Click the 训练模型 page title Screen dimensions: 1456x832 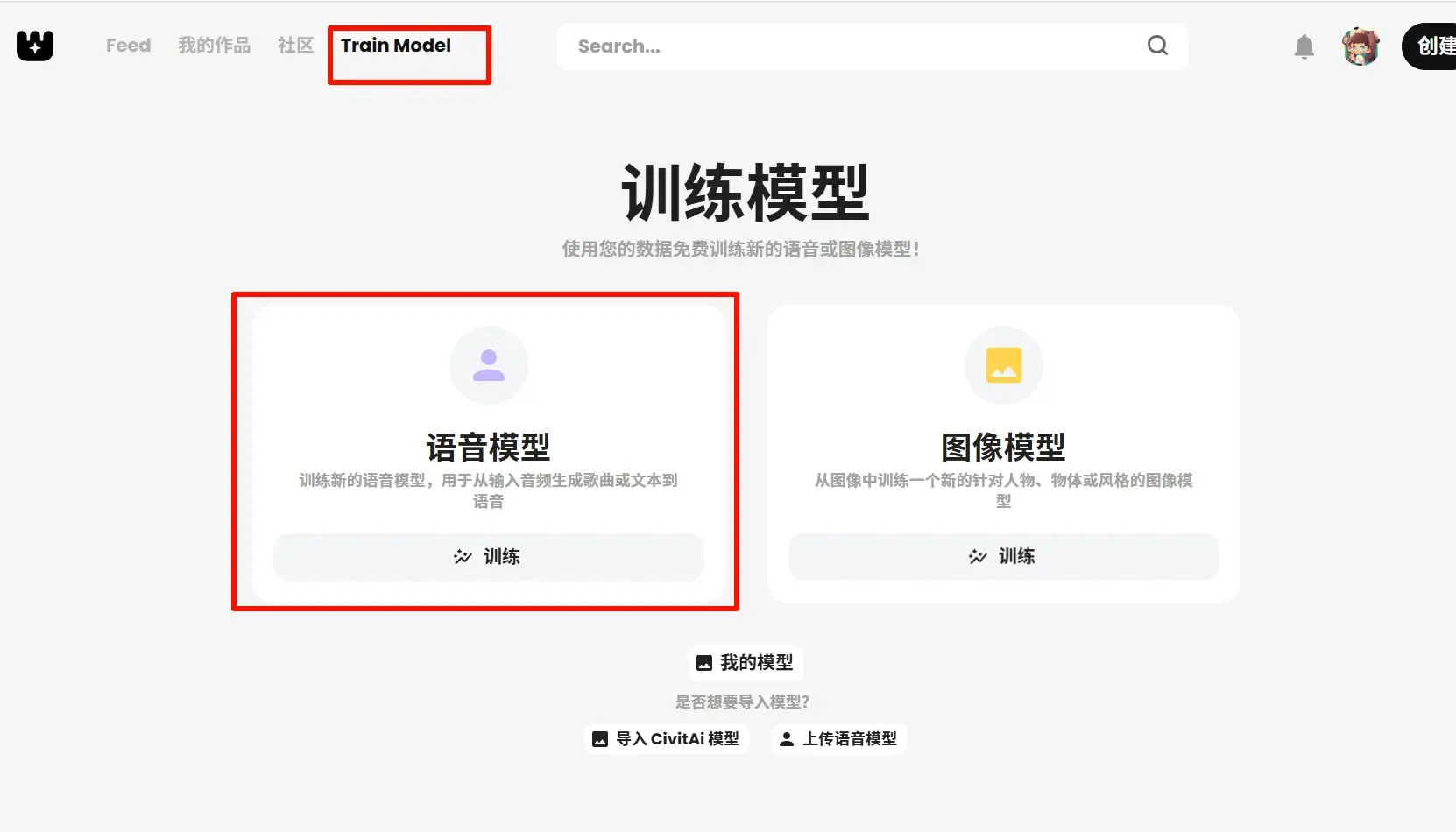(745, 193)
